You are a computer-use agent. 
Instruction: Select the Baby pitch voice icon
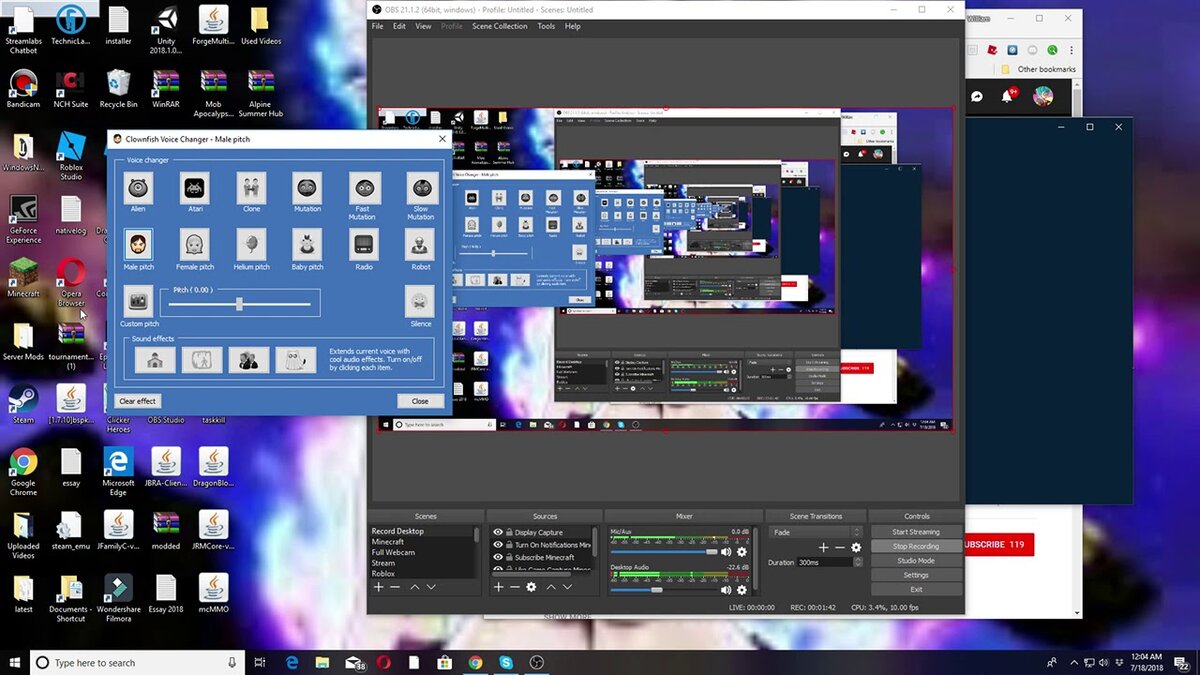click(x=307, y=244)
